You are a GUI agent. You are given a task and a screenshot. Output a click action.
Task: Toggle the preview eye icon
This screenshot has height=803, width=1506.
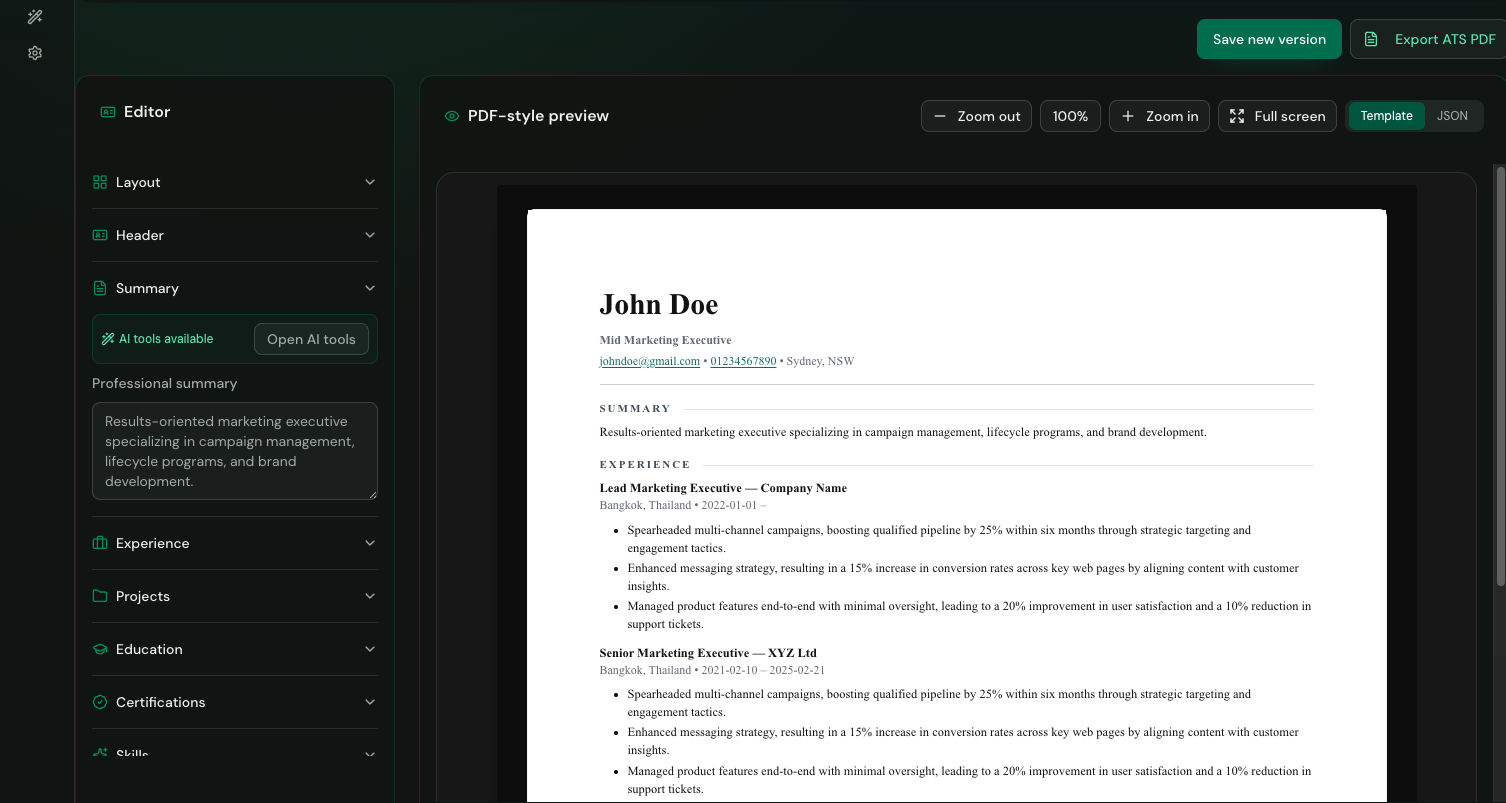click(x=452, y=115)
